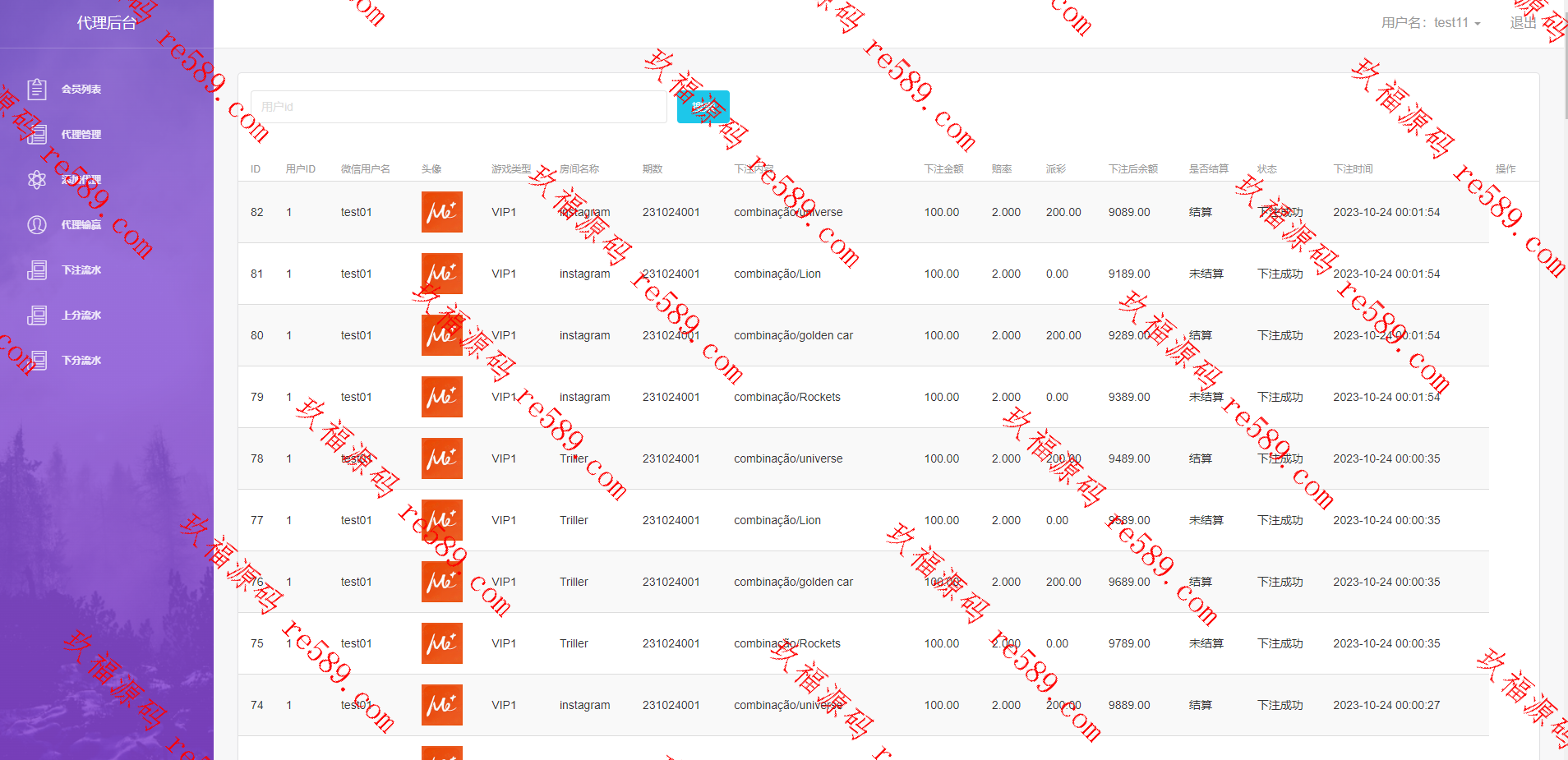Click room name instagram in row ID 80
The width and height of the screenshot is (1568, 760).
[x=585, y=335]
